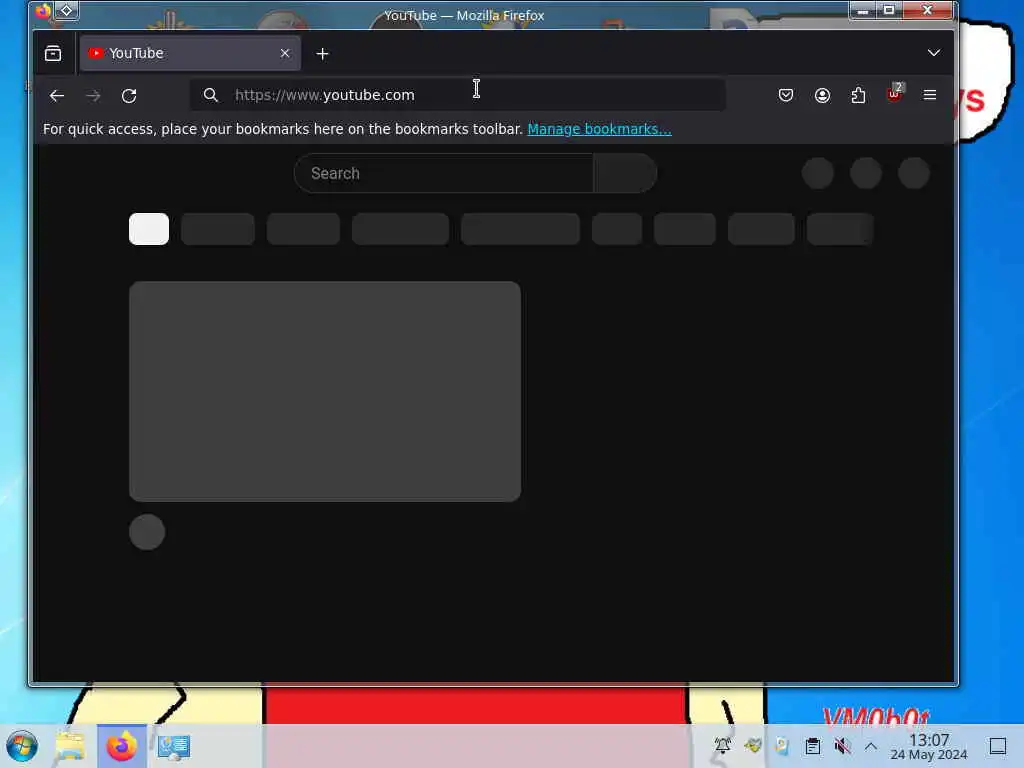This screenshot has height=768, width=1024.
Task: Expand the list all tabs chevron
Action: click(x=934, y=53)
